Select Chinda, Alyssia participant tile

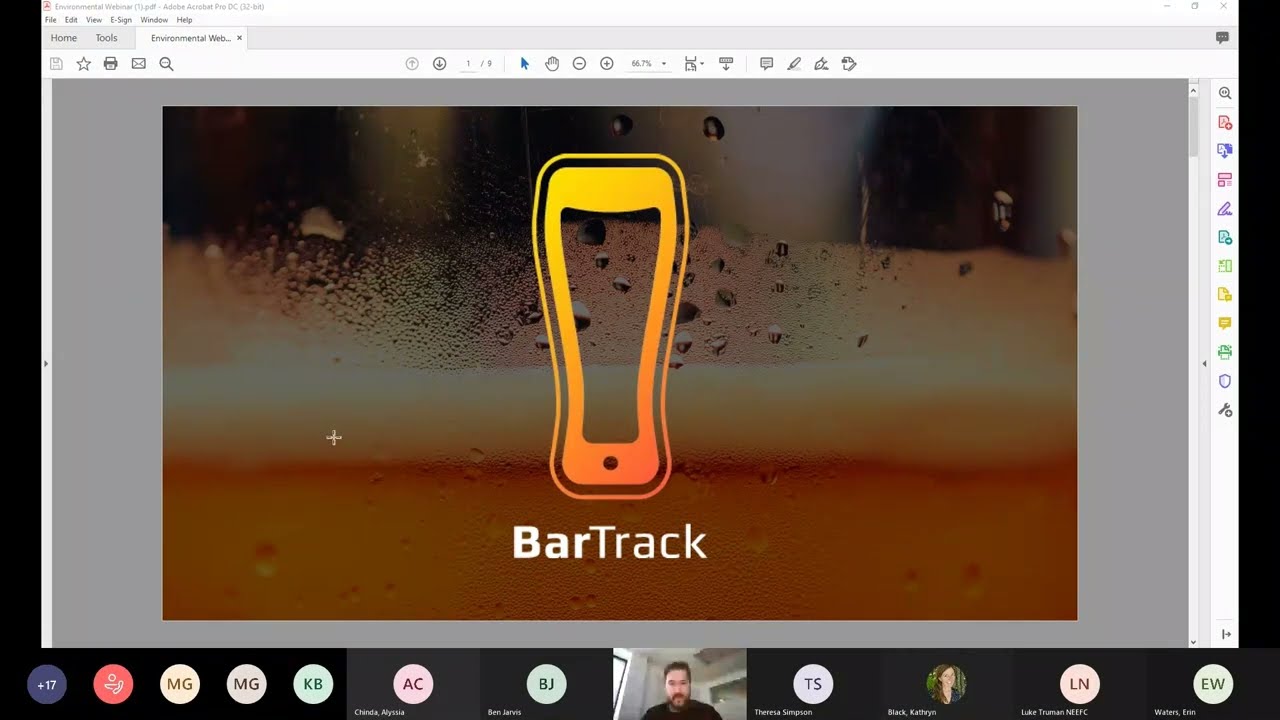coord(413,684)
